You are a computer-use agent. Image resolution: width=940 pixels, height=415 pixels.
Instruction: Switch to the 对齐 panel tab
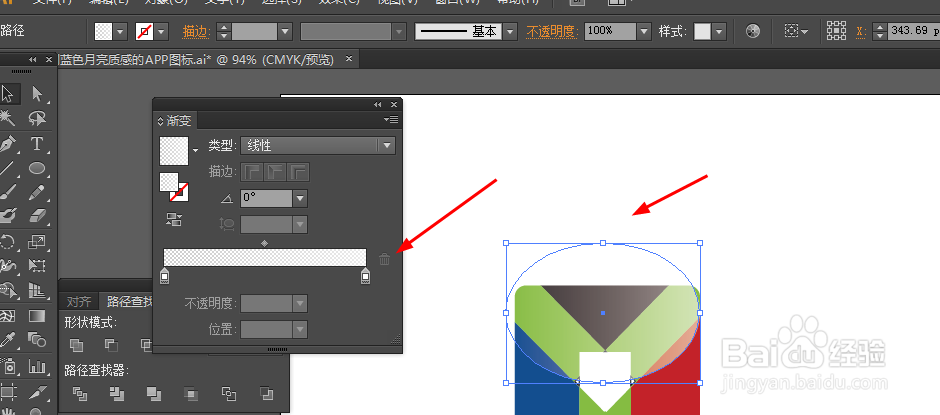pos(79,301)
